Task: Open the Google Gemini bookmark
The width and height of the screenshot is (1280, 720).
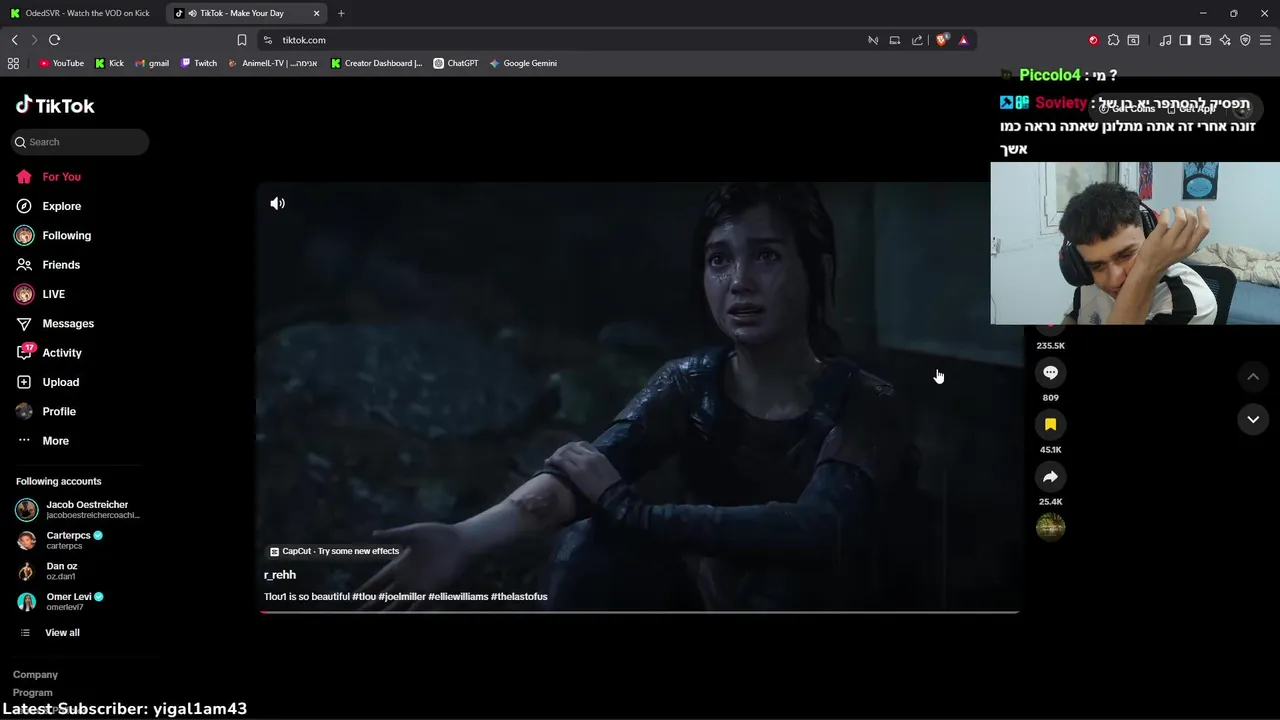Action: point(523,63)
